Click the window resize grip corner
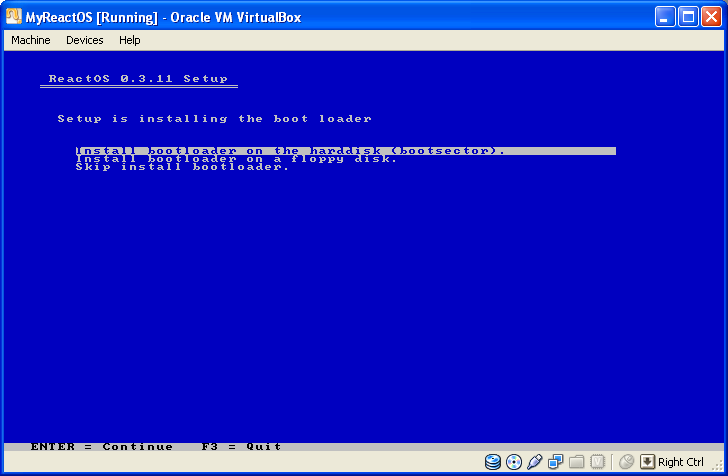The width and height of the screenshot is (728, 476). click(719, 467)
